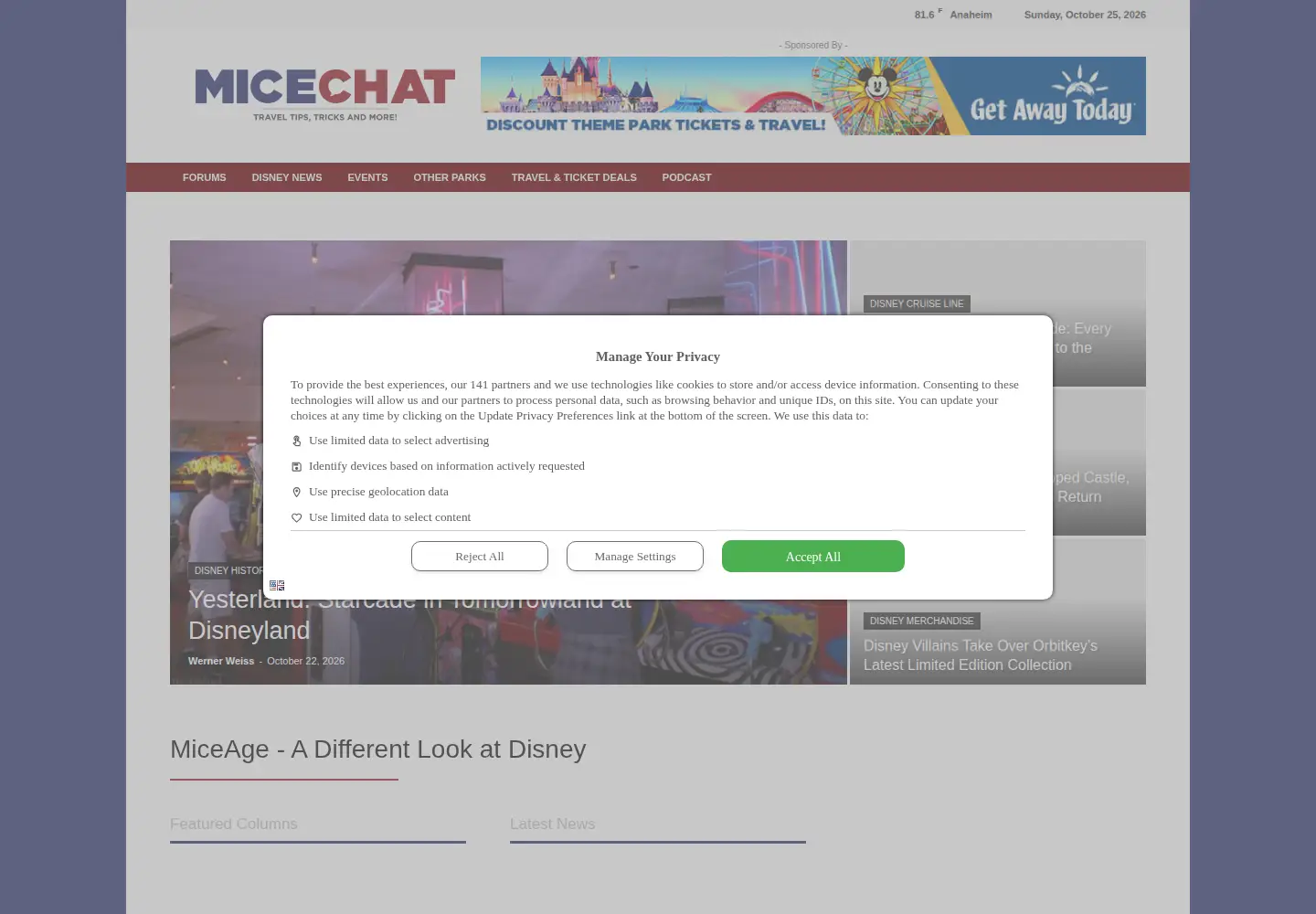Image resolution: width=1316 pixels, height=914 pixels.
Task: Click the heart icon beside select content
Action: tap(296, 517)
